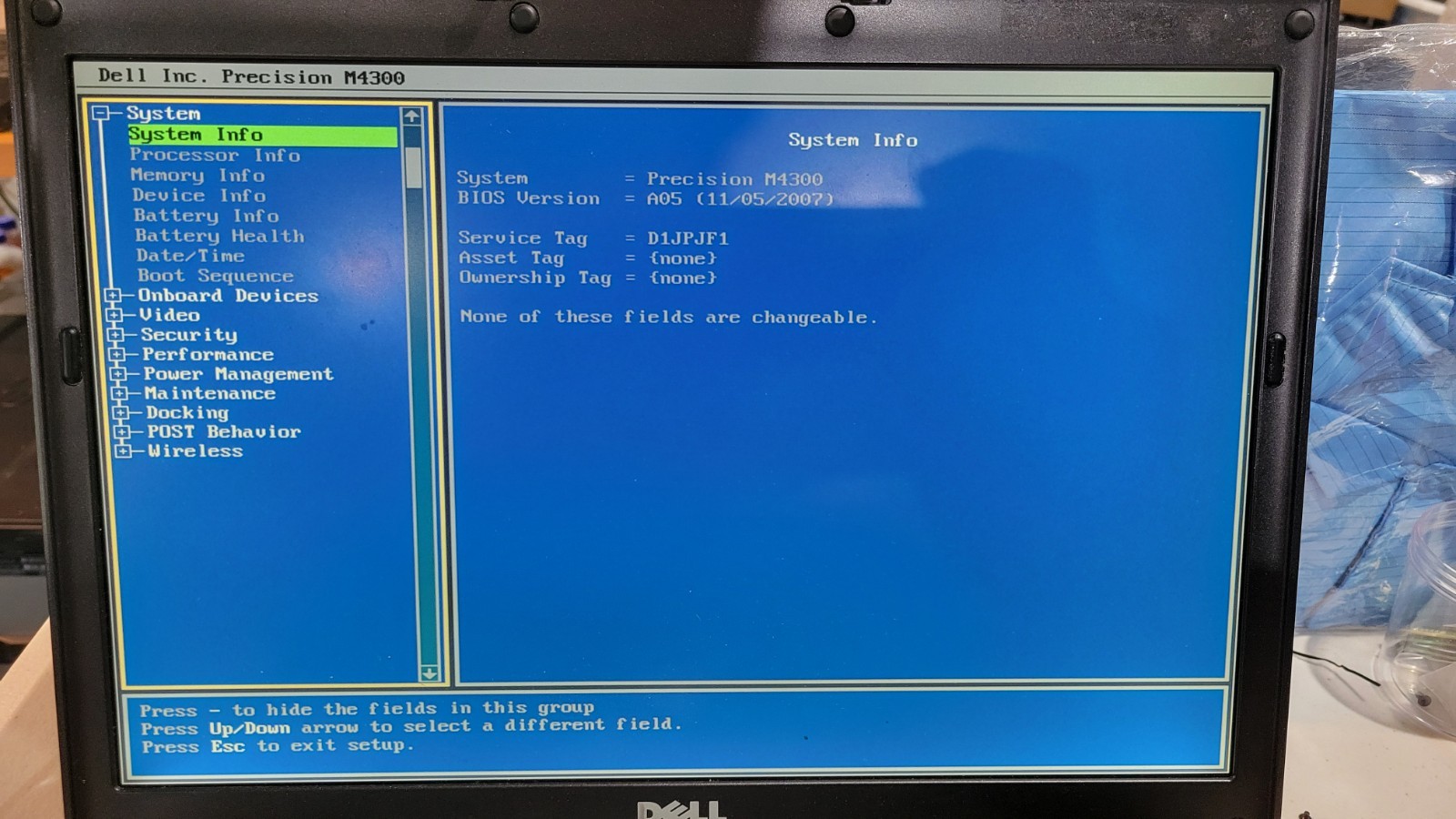
Task: Select the Security label
Action: 189,335
